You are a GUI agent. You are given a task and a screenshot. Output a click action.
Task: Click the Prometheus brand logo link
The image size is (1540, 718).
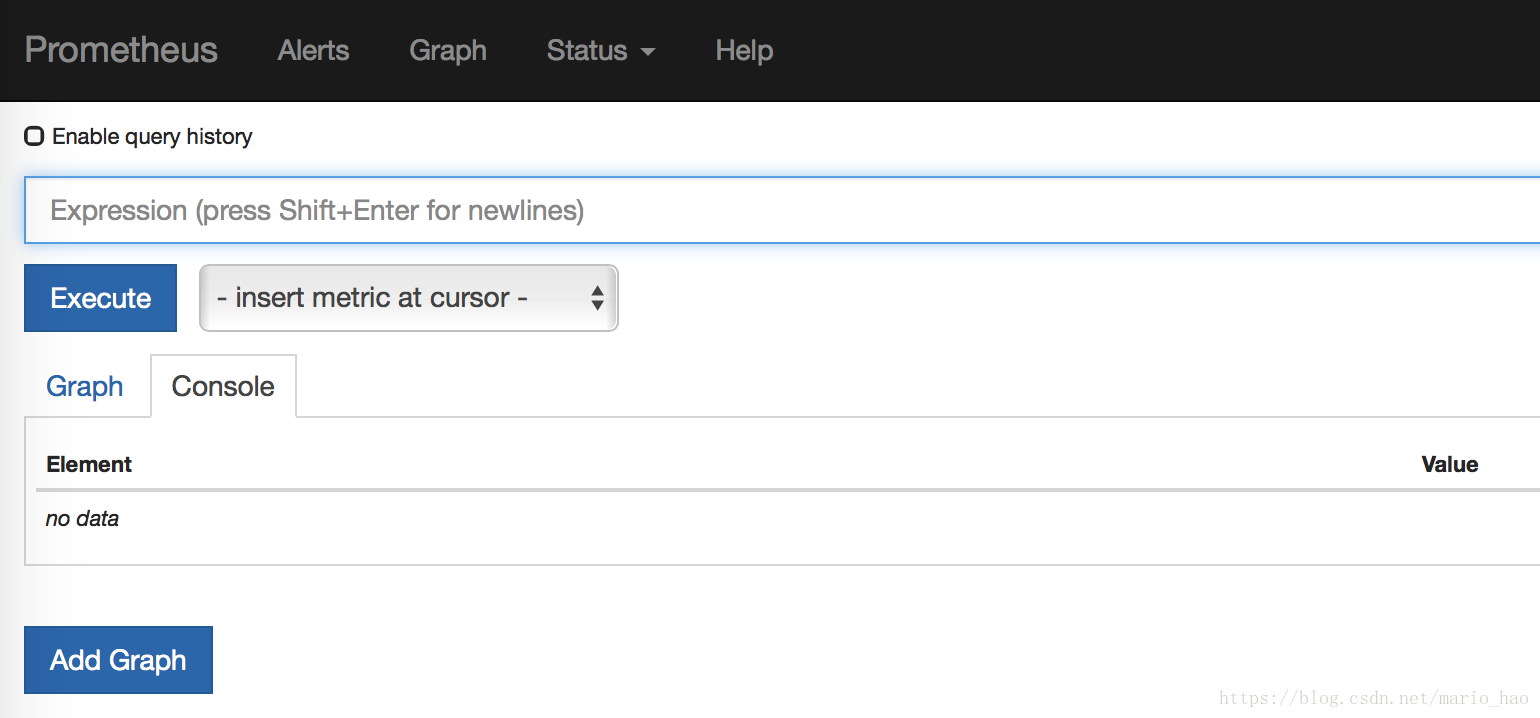click(x=121, y=50)
